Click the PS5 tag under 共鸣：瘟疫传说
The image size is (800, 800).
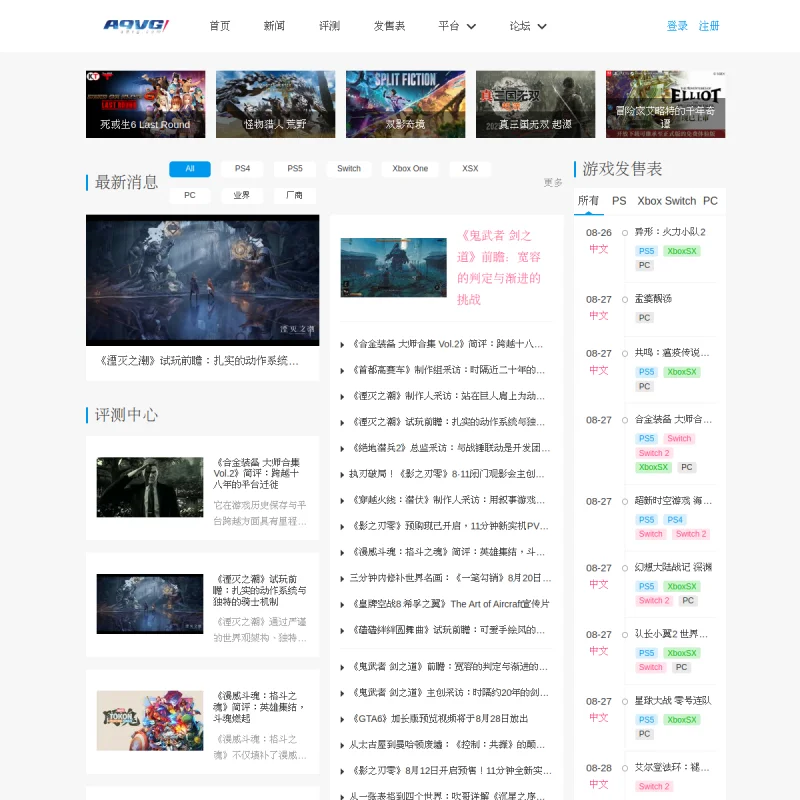click(x=646, y=372)
